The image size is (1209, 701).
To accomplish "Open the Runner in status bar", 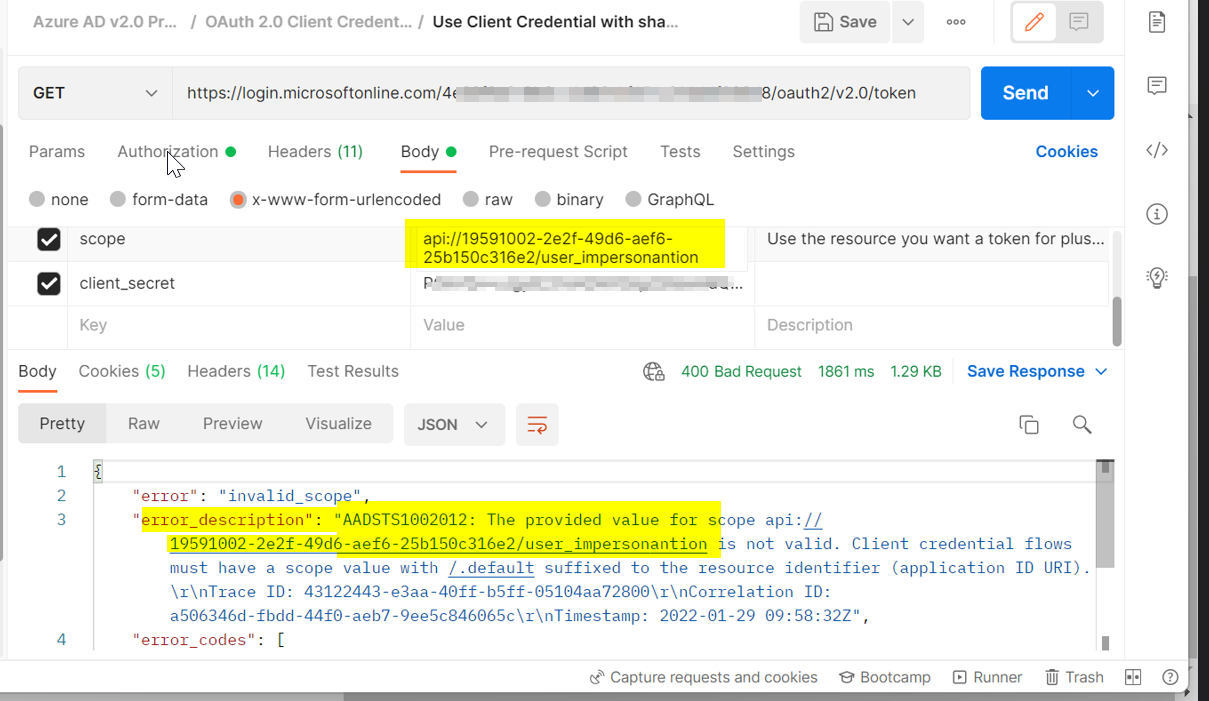I will tap(987, 677).
